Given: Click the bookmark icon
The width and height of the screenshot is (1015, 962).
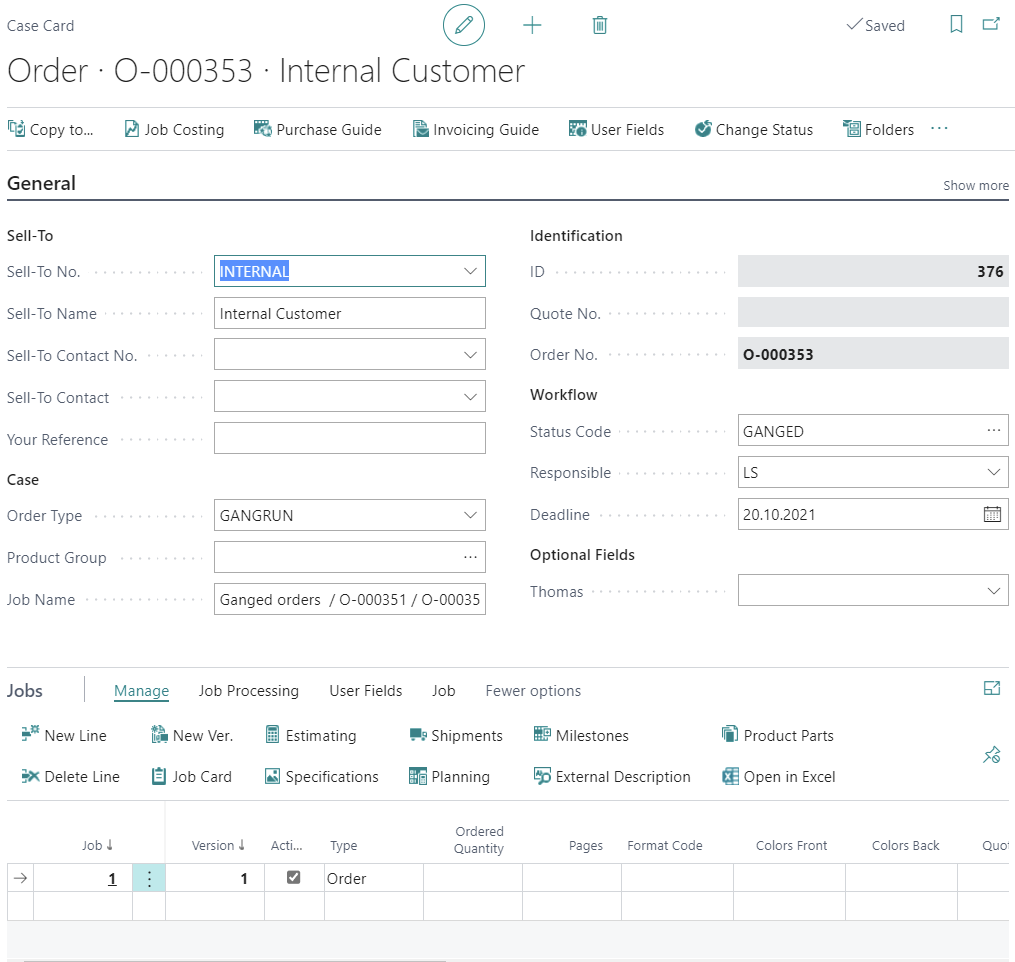Looking at the screenshot, I should [956, 25].
